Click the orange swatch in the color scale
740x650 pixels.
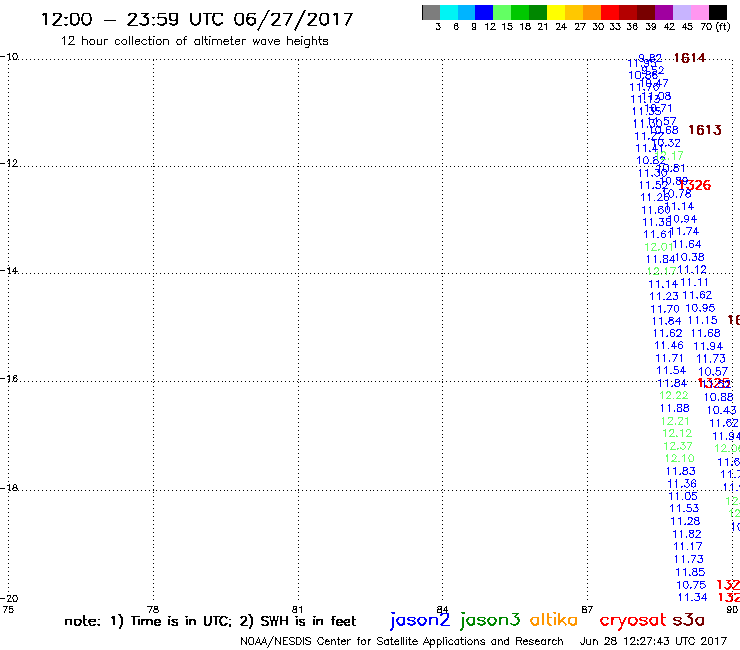pos(592,12)
